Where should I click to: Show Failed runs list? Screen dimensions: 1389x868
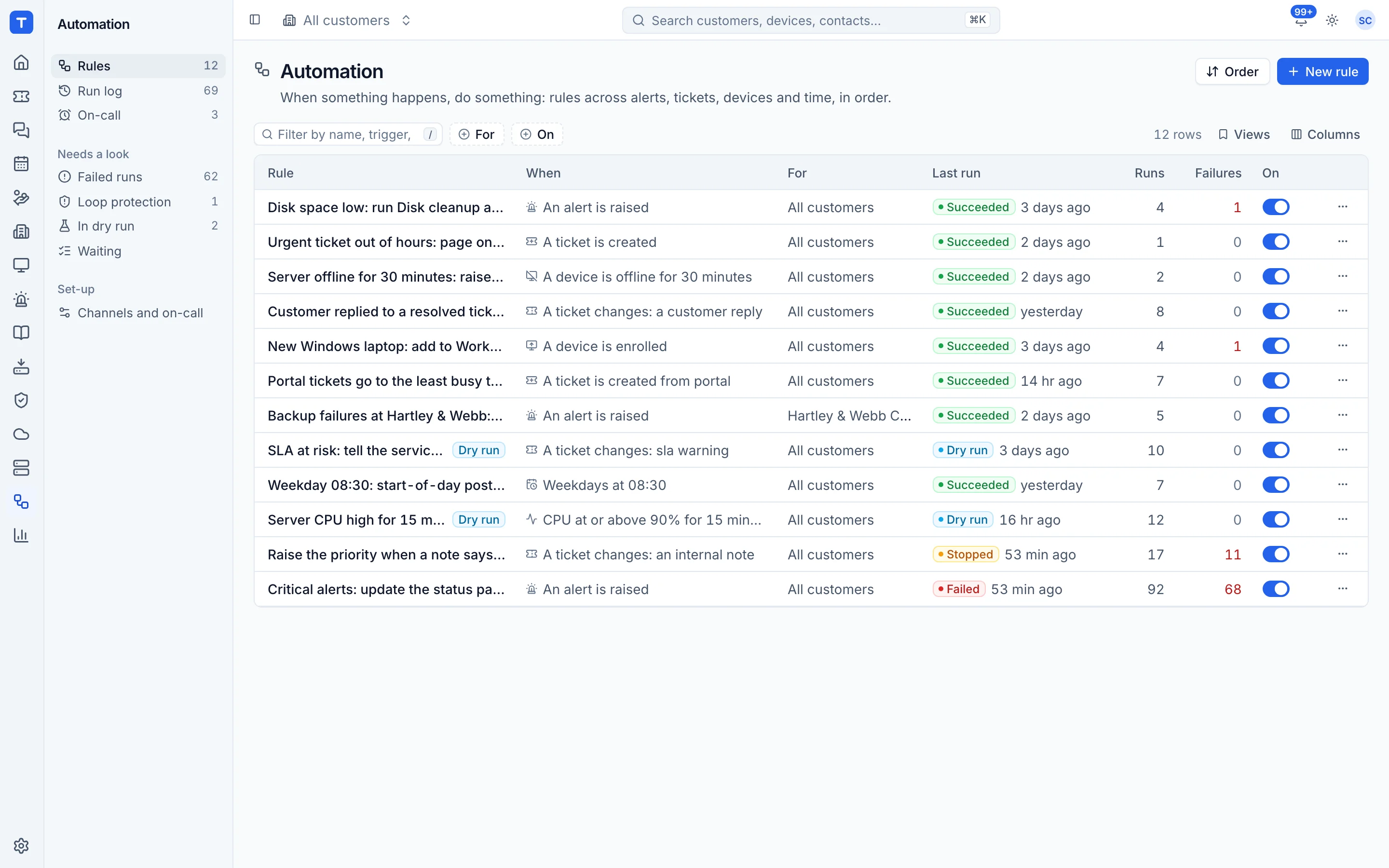[138, 177]
